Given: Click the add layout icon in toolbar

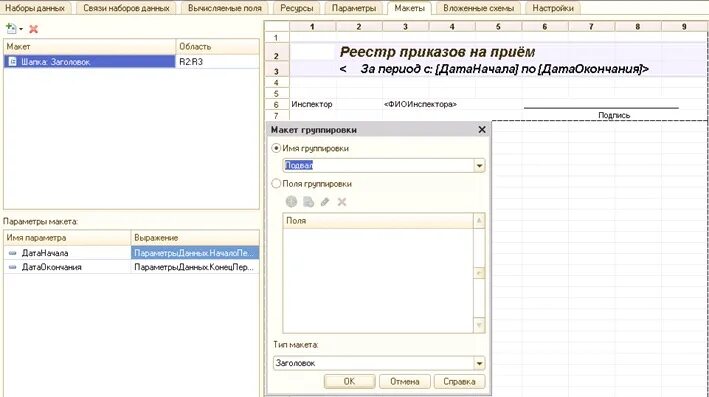Looking at the screenshot, I should click(11, 28).
